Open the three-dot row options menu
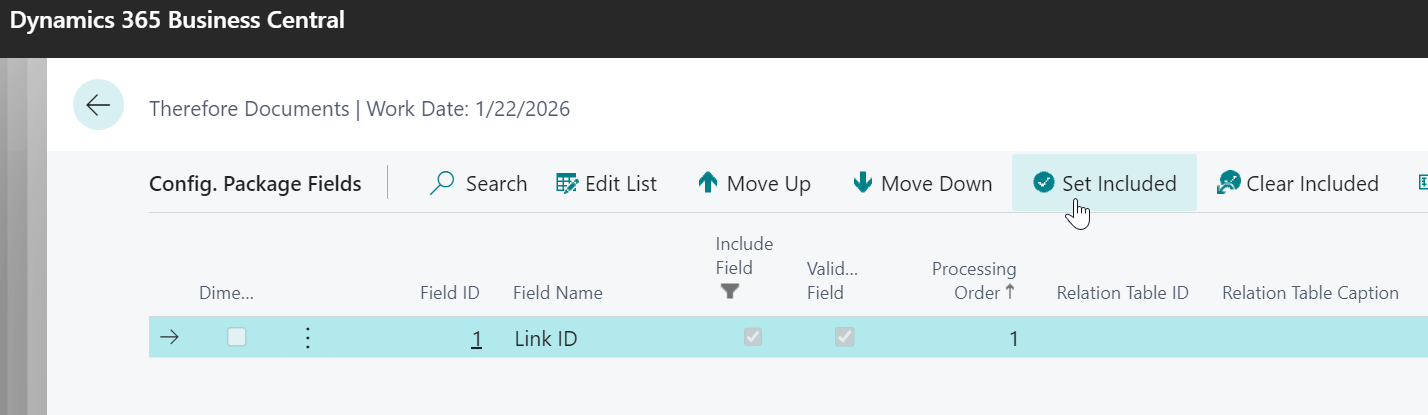Viewport: 1428px width, 415px height. 308,338
